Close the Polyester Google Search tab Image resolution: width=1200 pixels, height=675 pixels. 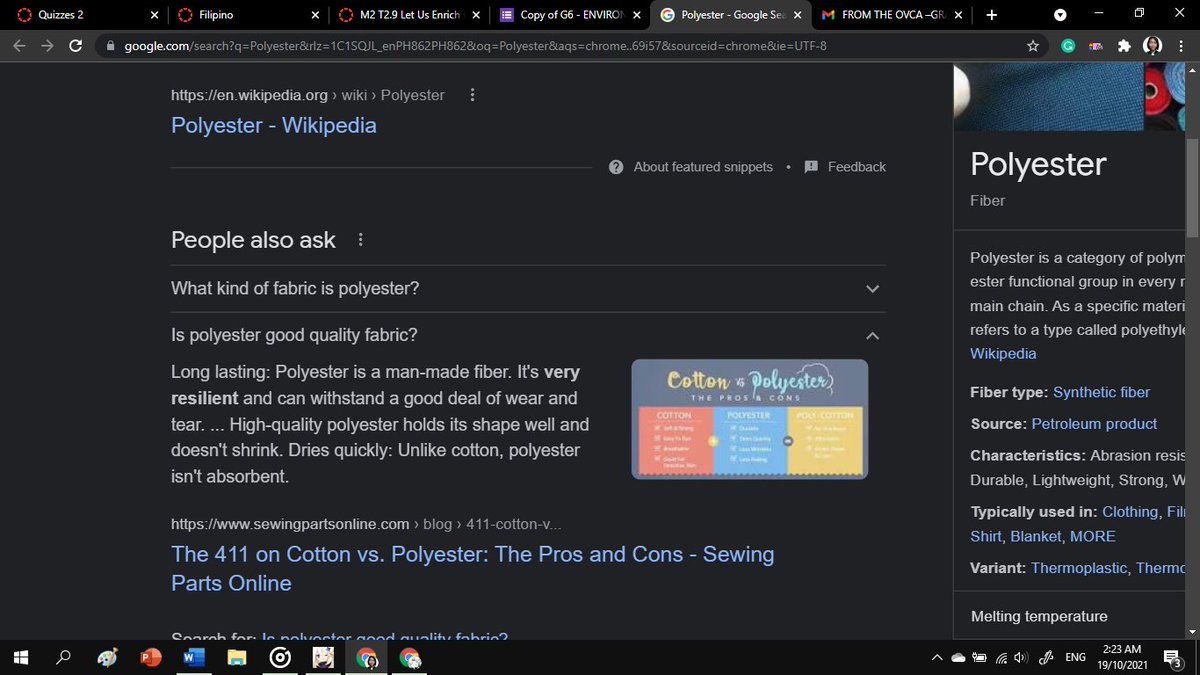(x=798, y=15)
